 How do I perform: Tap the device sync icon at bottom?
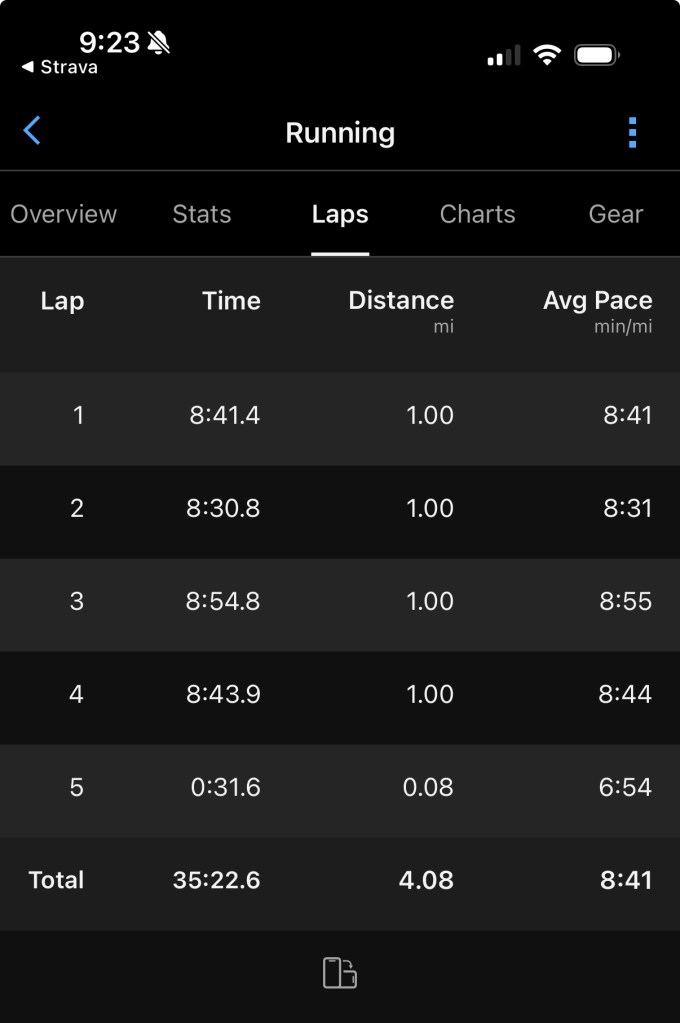(x=340, y=973)
